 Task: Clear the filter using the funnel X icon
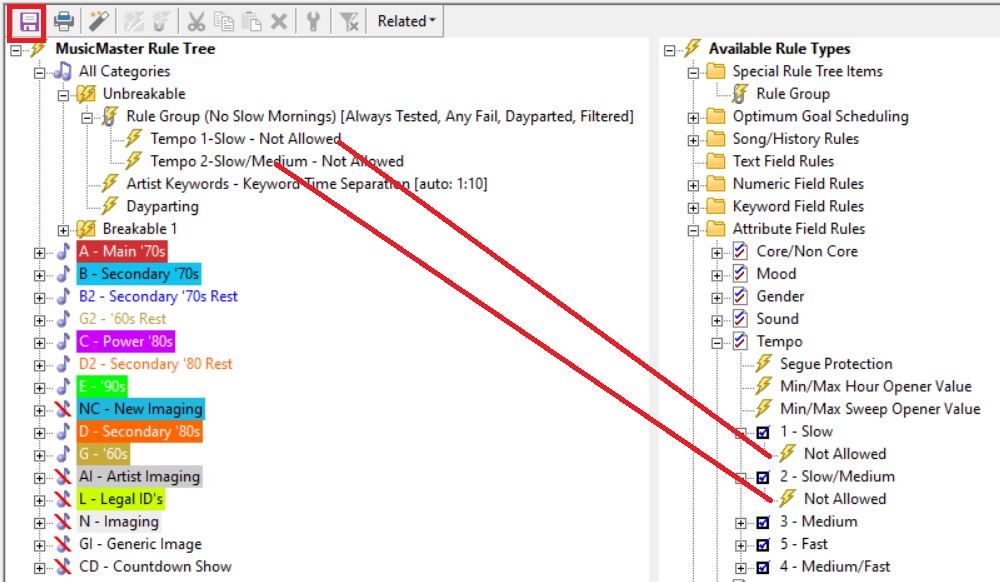pos(349,22)
